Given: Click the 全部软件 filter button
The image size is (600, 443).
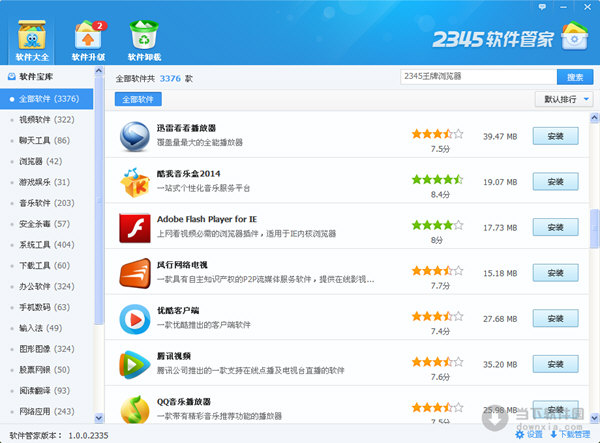Looking at the screenshot, I should 138,99.
